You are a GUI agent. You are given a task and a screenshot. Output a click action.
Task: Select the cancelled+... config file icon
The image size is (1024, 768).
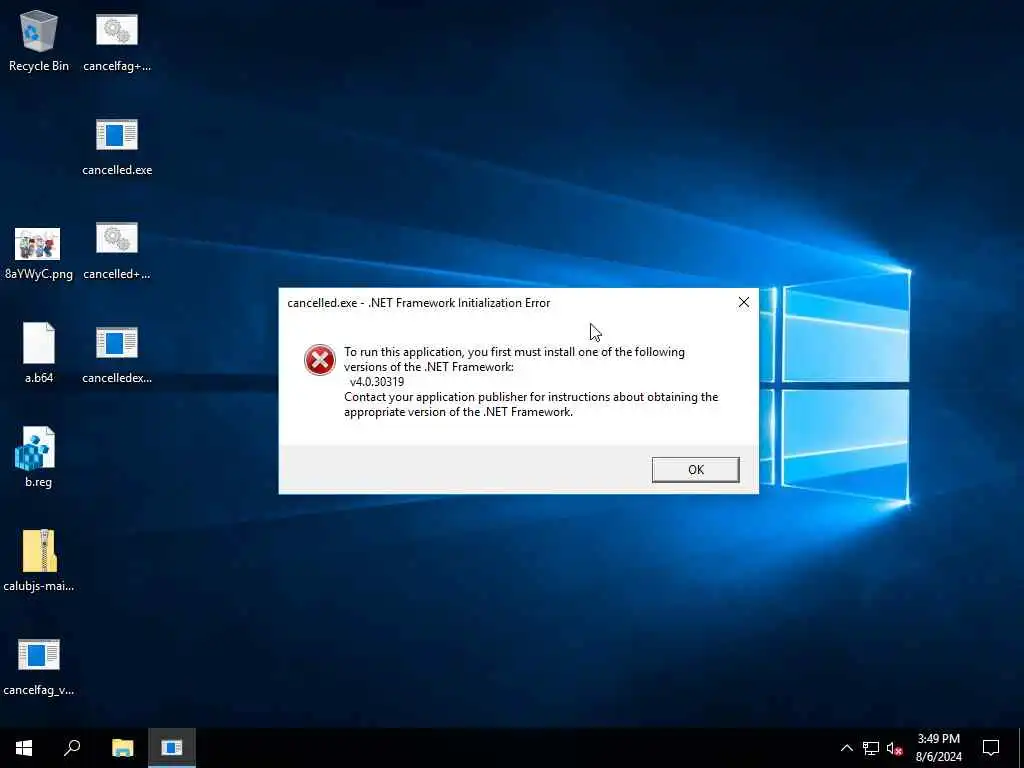click(x=117, y=251)
